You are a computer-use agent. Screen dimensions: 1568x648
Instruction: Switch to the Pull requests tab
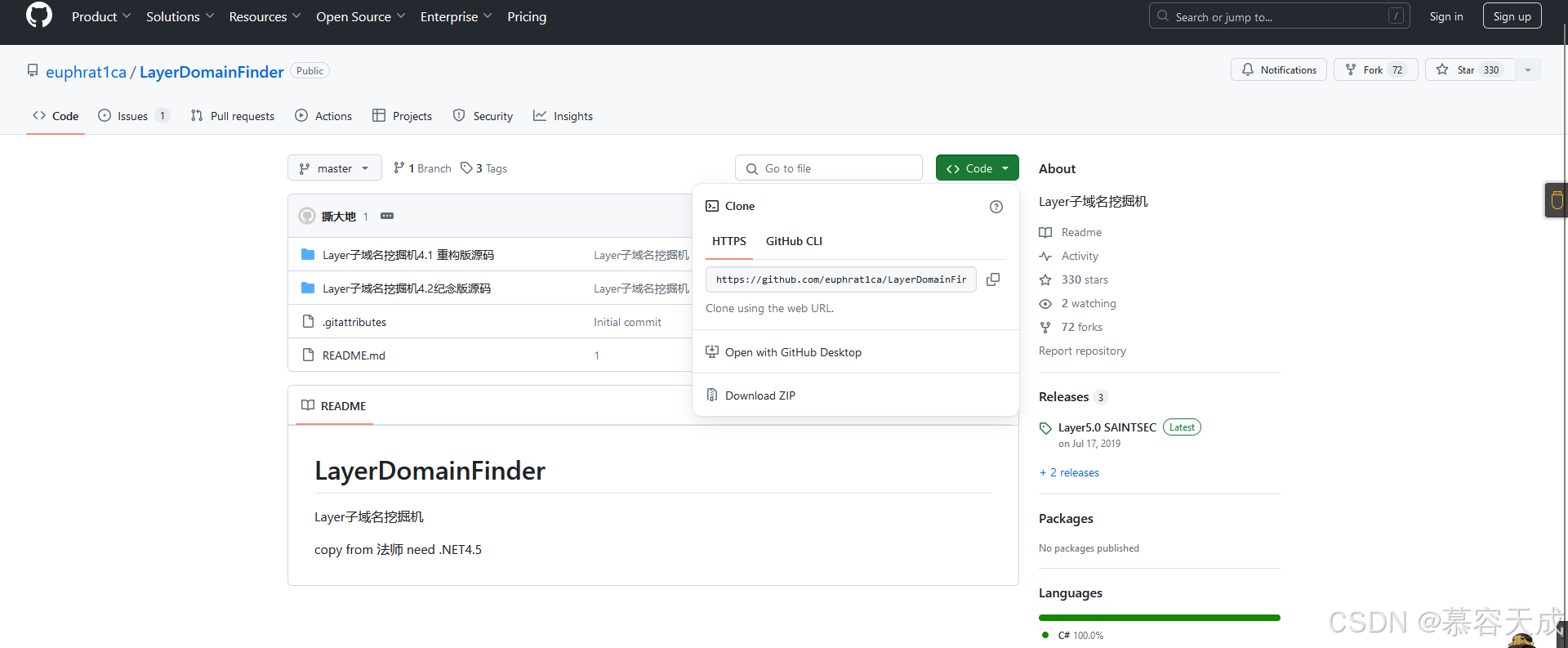[233, 116]
